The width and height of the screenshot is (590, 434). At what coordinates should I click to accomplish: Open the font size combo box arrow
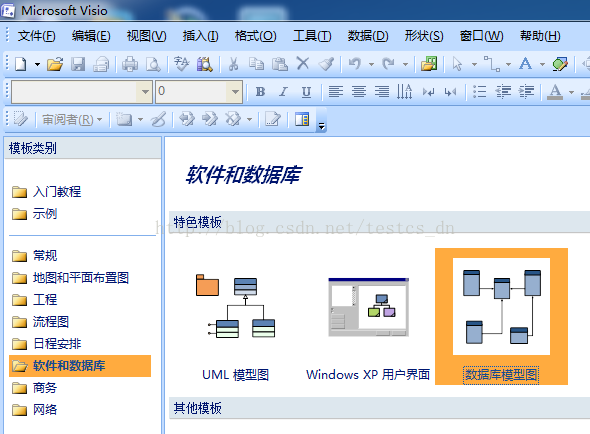[x=235, y=91]
